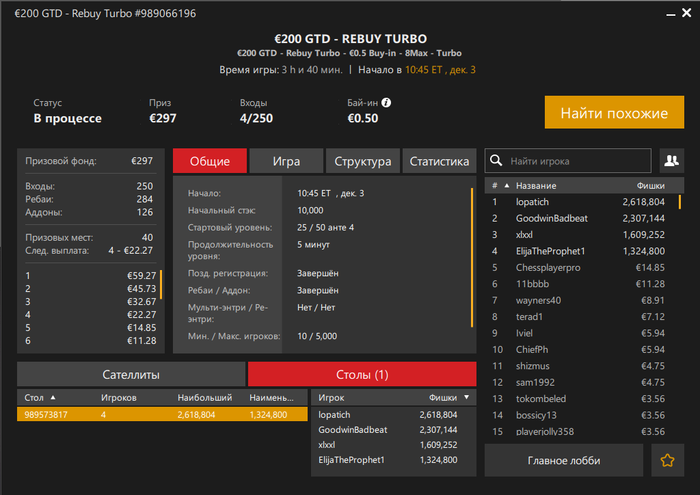
Task: Switch to the Структура tab
Action: (362, 161)
